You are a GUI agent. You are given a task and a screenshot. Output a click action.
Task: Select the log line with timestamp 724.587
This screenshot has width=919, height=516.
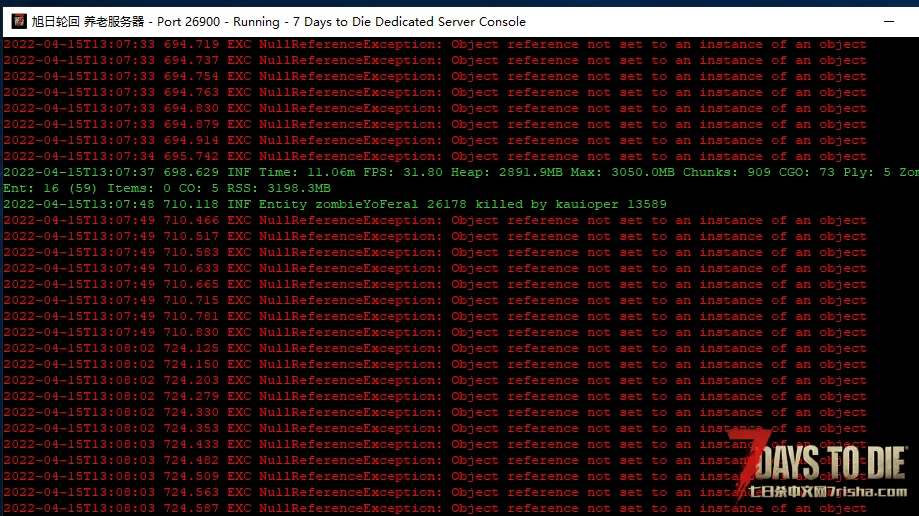(435, 508)
